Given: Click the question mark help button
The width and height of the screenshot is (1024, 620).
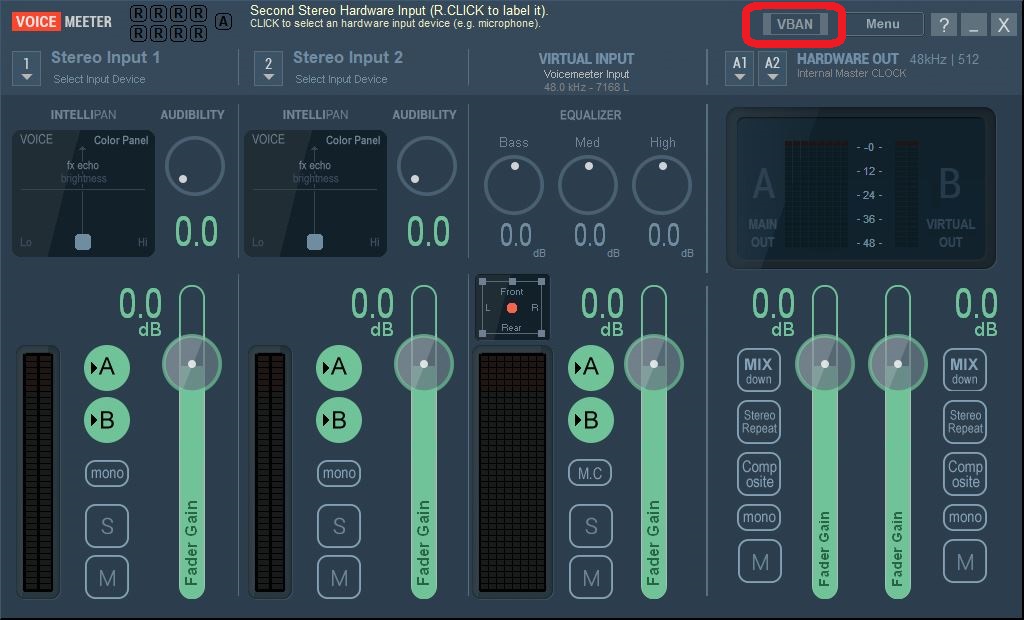Looking at the screenshot, I should tap(944, 25).
